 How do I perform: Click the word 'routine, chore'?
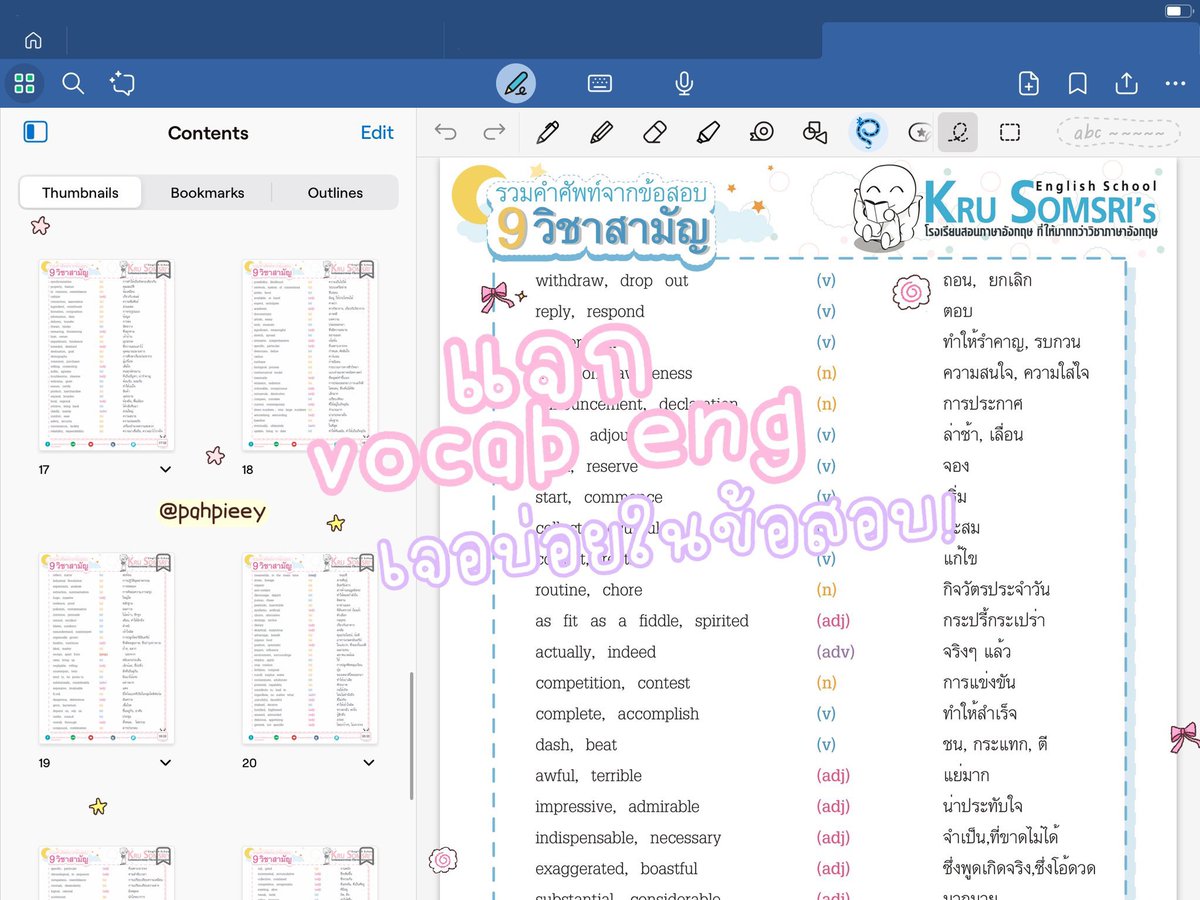[x=589, y=590]
